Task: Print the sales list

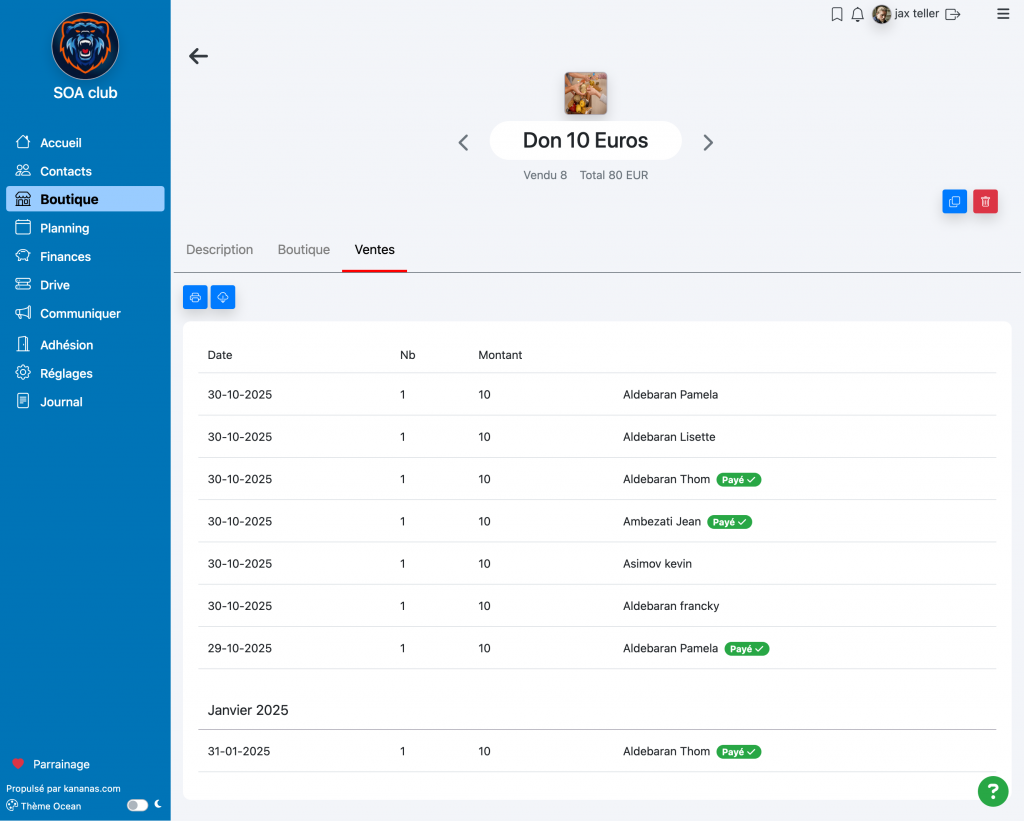Action: tap(195, 297)
